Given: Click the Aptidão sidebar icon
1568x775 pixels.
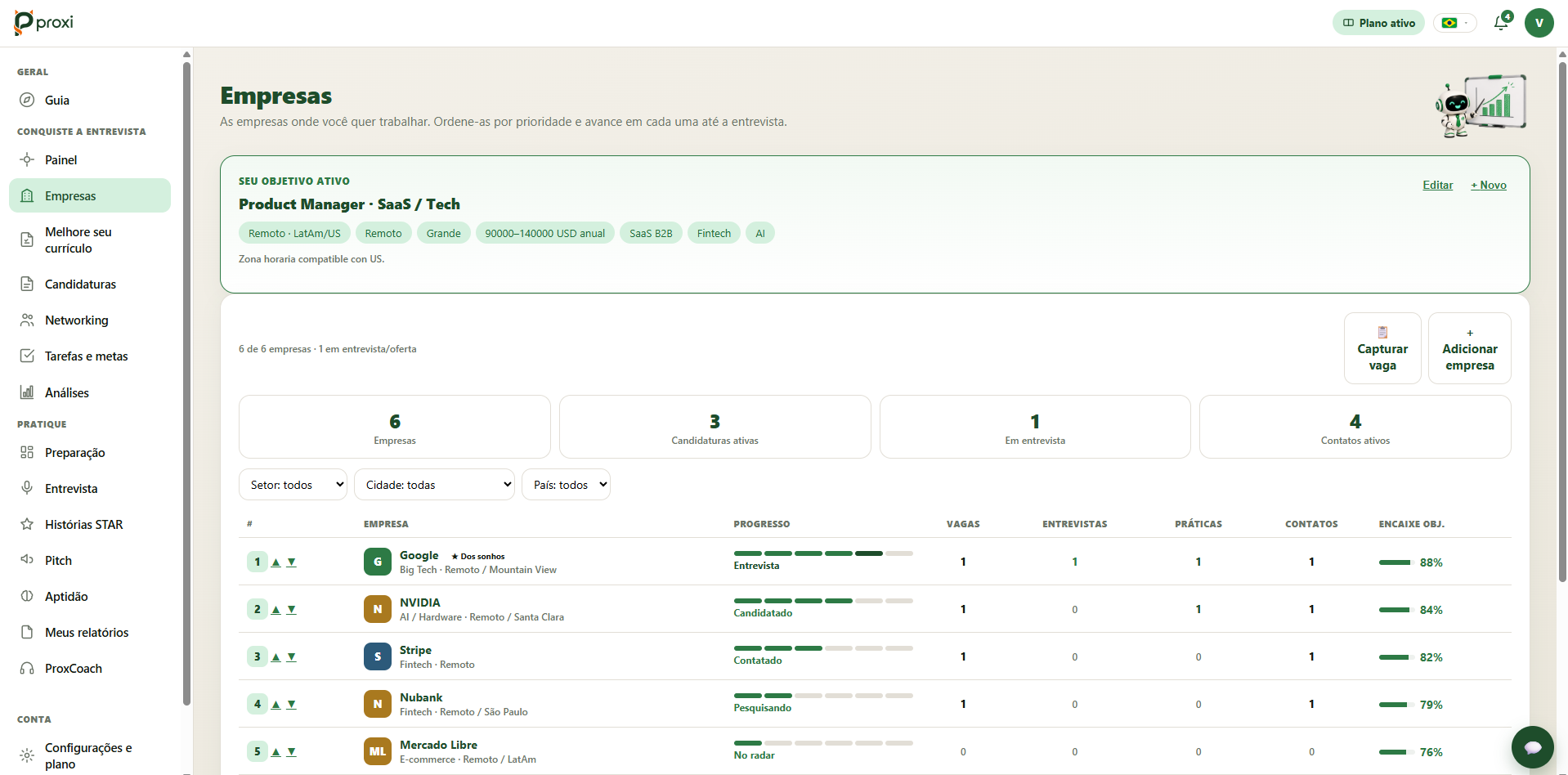Looking at the screenshot, I should [27, 596].
